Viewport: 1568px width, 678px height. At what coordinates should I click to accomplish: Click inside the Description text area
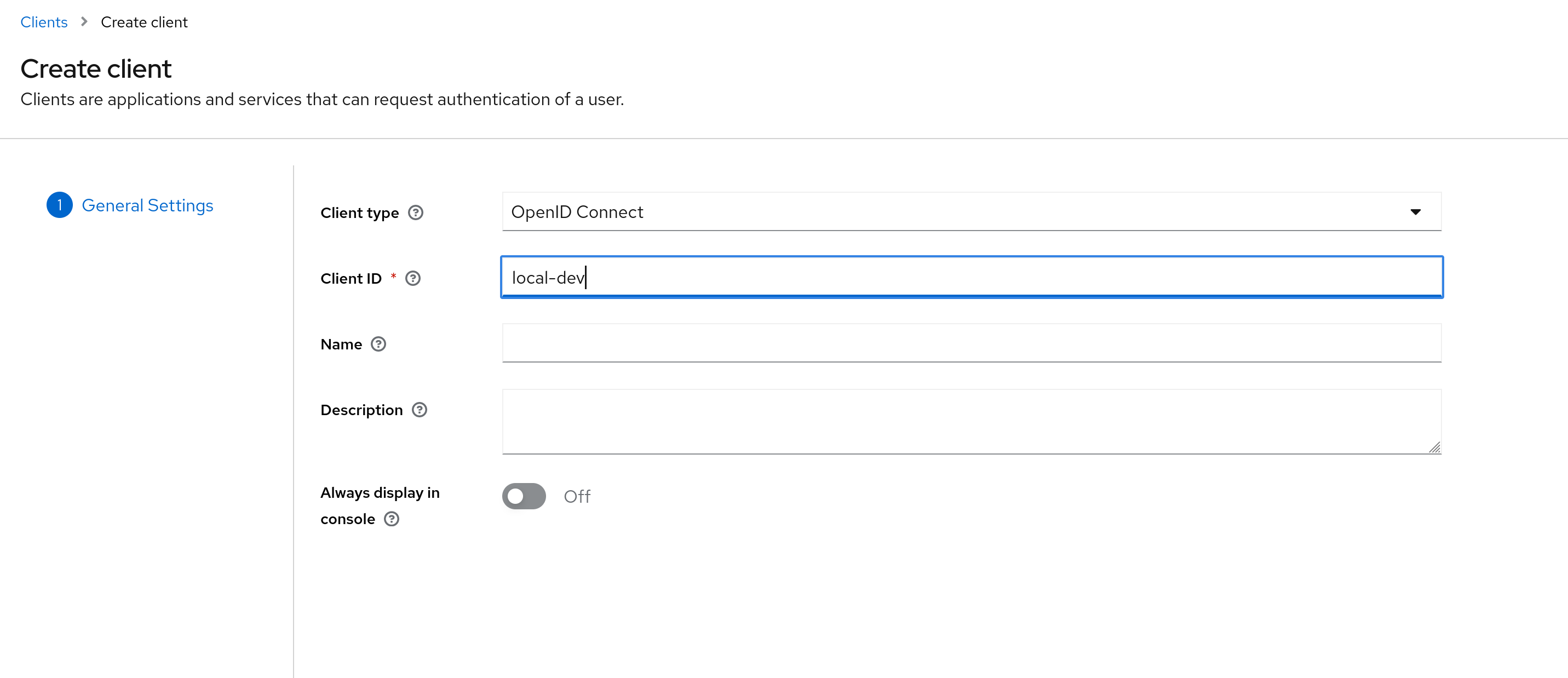coord(972,422)
